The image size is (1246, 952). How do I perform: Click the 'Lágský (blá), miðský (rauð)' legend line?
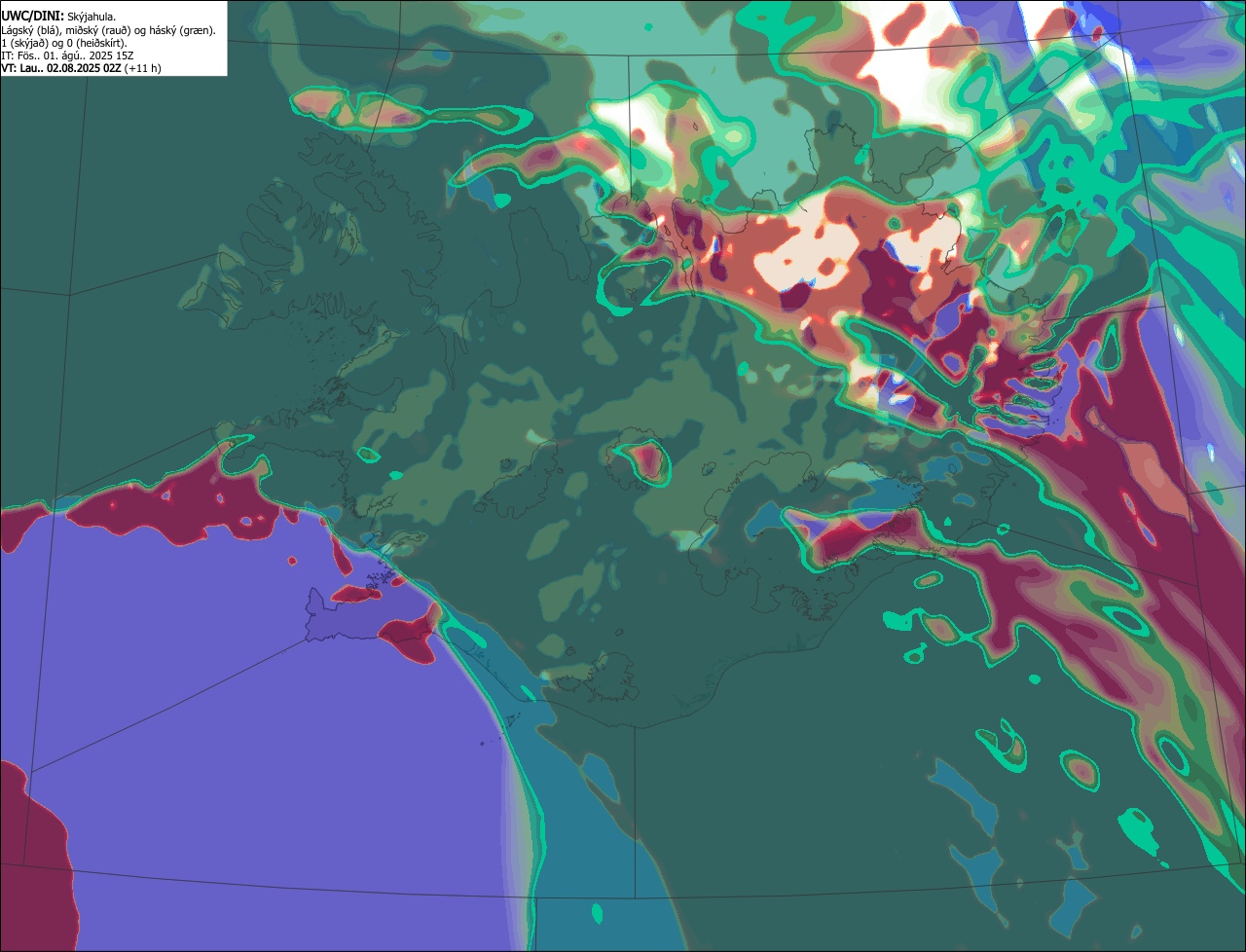109,30
